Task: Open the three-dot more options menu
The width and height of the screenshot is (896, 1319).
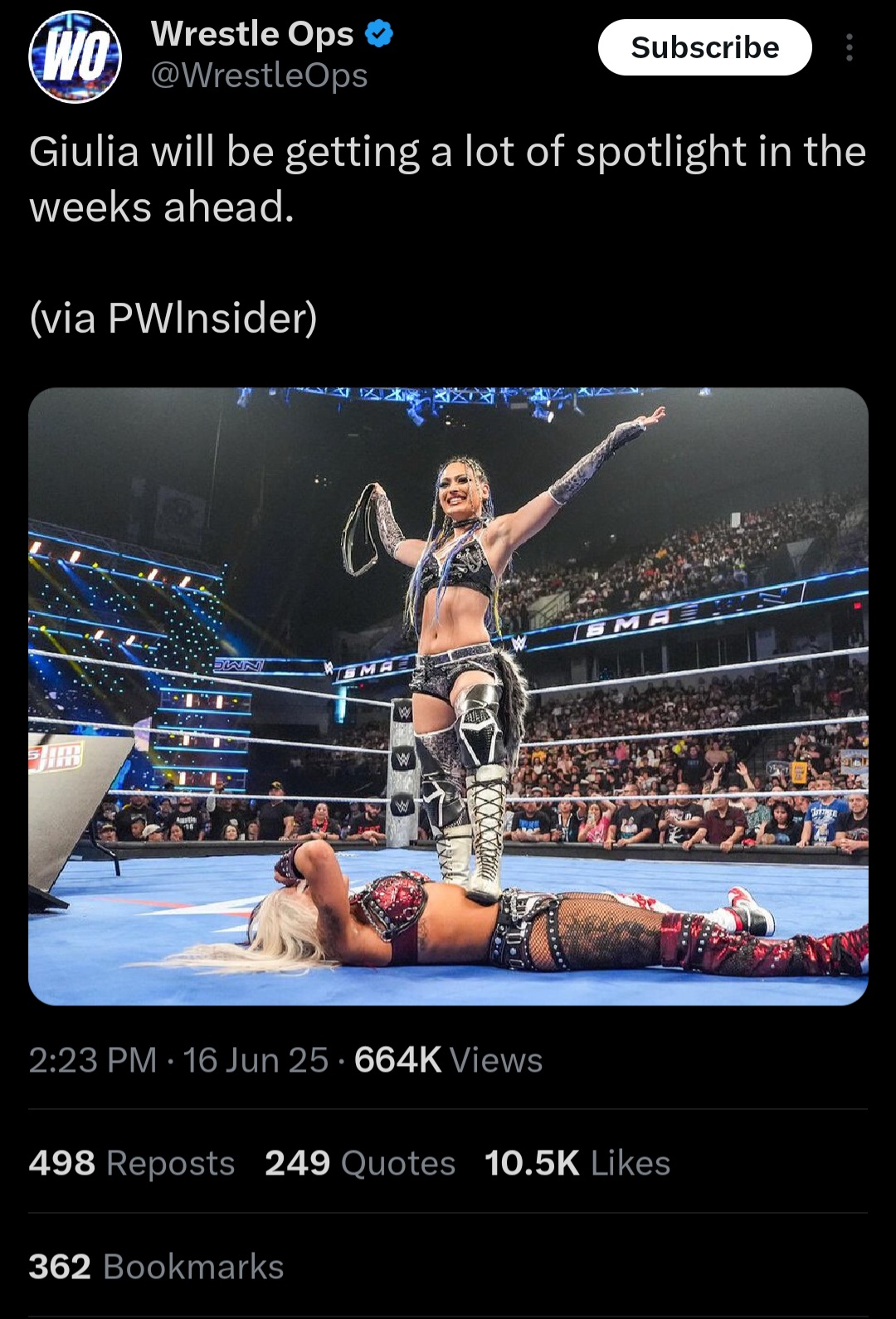Action: pos(849,48)
